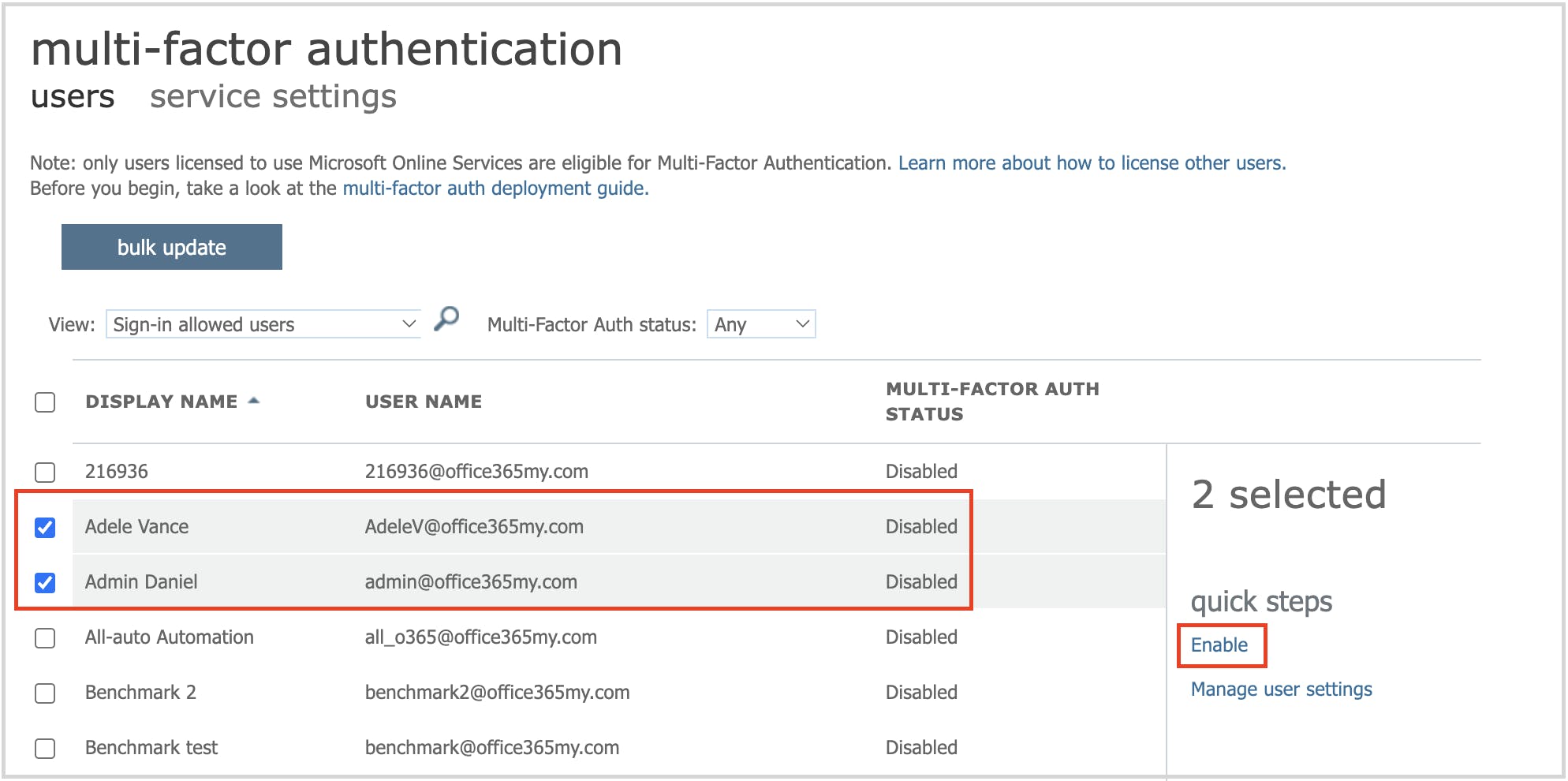Screen dimensions: 1568x781
Task: Open Manage user settings link
Action: pyautogui.click(x=1282, y=689)
